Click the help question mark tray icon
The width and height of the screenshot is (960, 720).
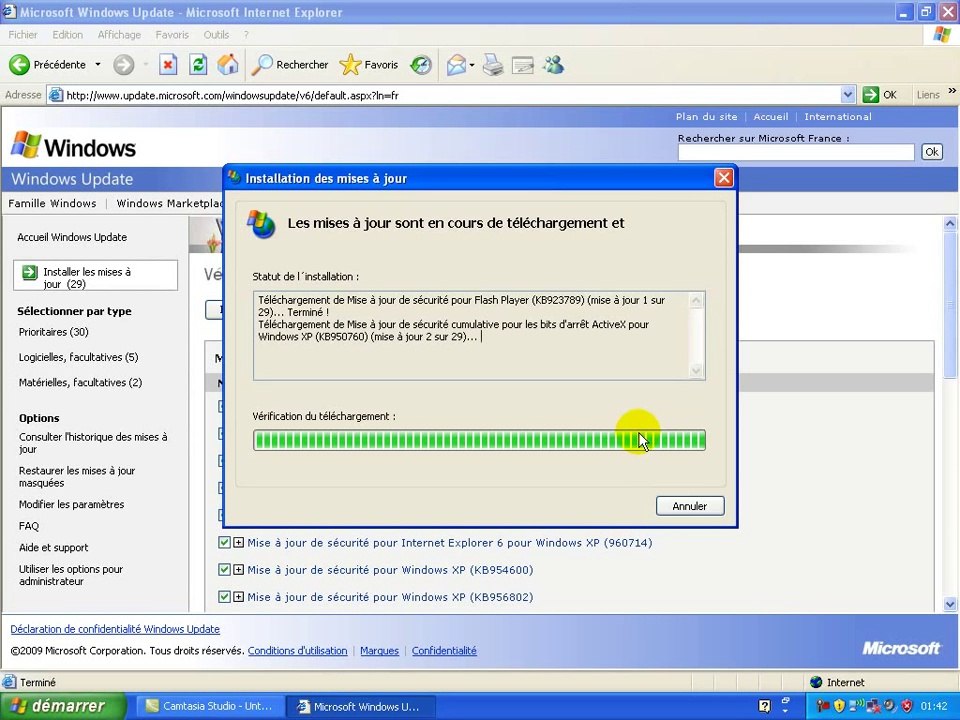764,706
